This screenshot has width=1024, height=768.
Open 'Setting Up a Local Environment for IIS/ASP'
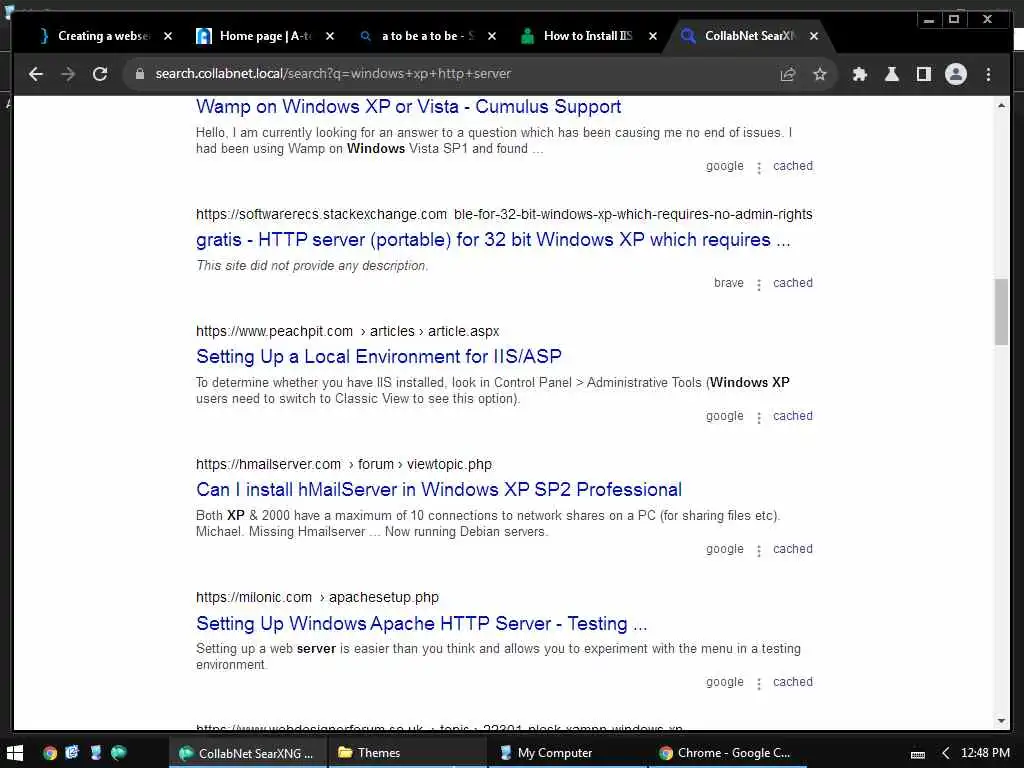[379, 357]
